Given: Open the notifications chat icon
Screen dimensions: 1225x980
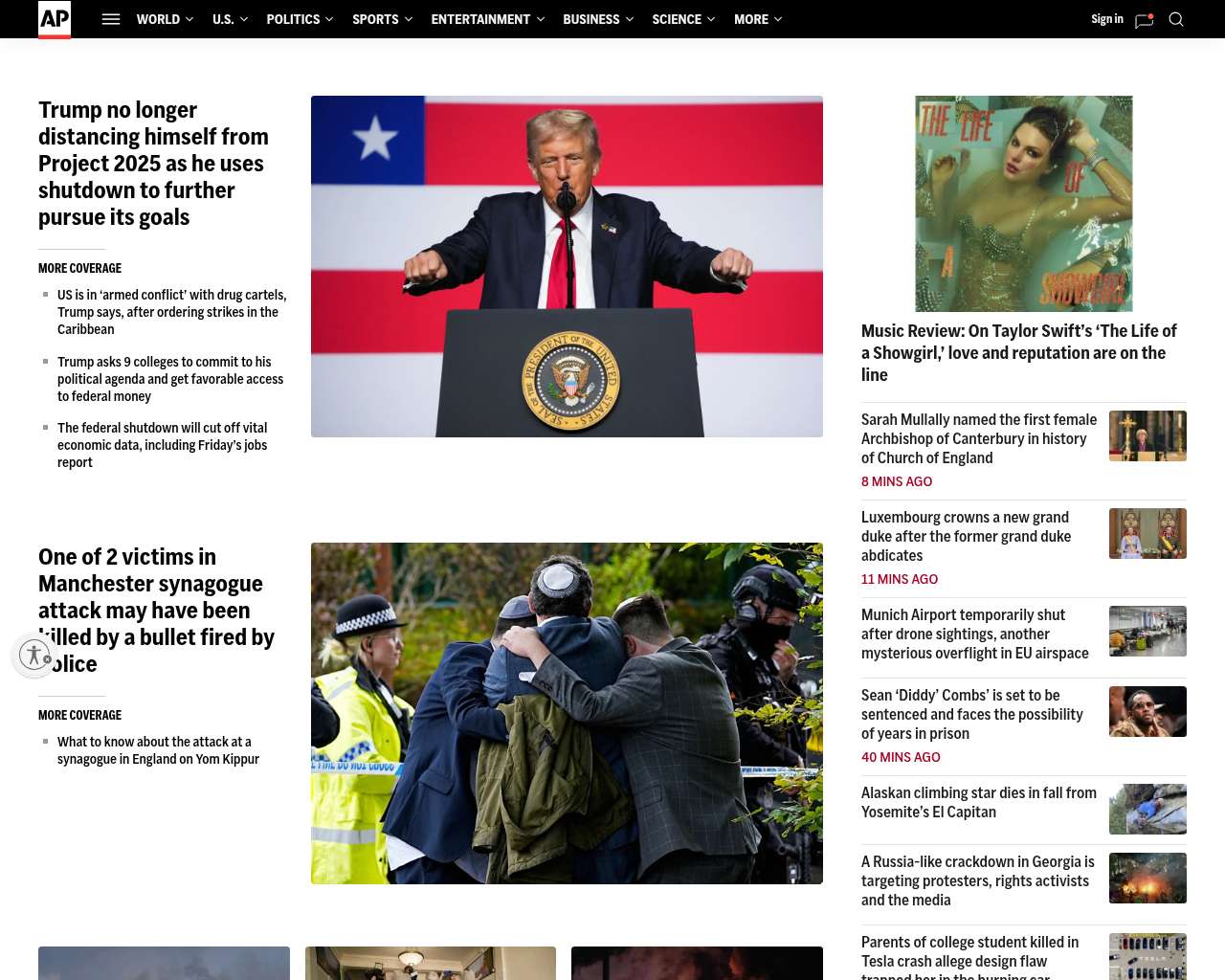Looking at the screenshot, I should [x=1144, y=20].
